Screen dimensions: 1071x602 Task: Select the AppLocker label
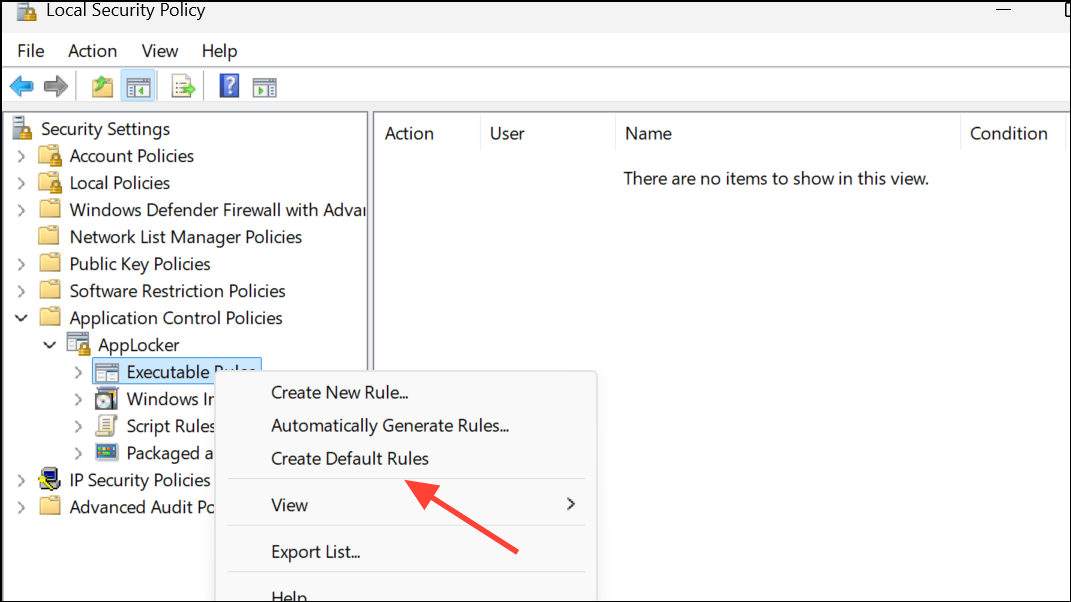click(x=139, y=345)
